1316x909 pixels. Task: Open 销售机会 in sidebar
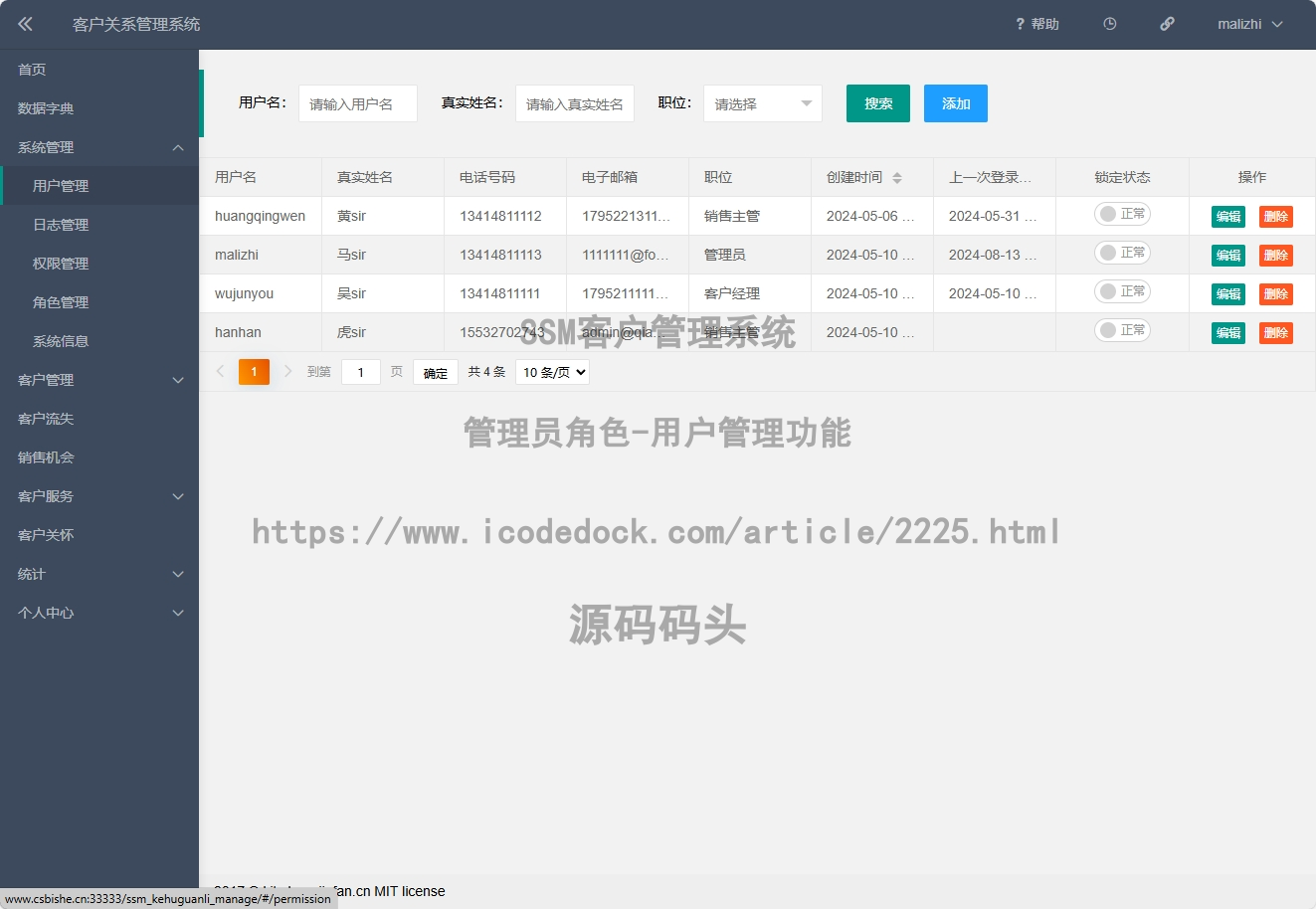[x=99, y=457]
